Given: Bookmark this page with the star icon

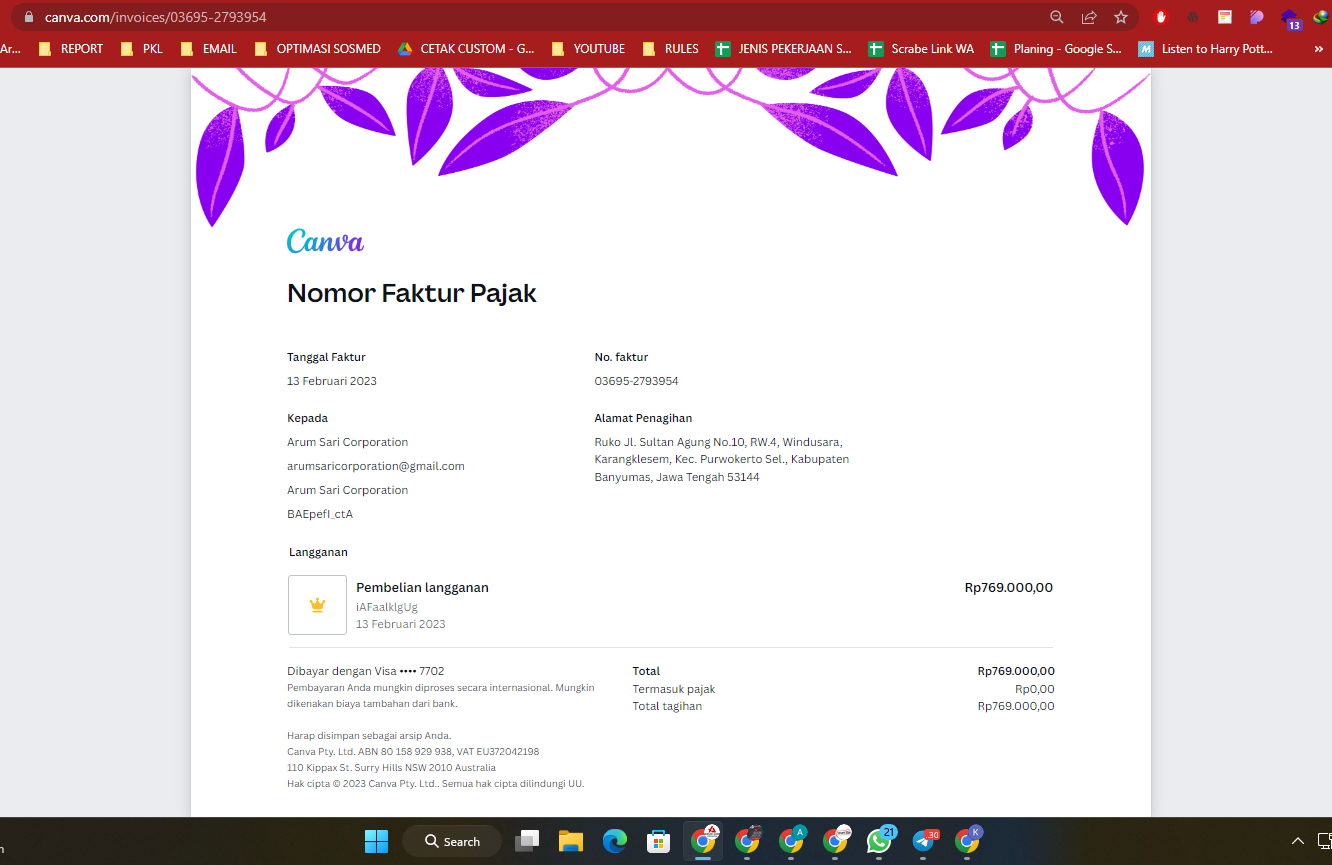Looking at the screenshot, I should pyautogui.click(x=1121, y=17).
